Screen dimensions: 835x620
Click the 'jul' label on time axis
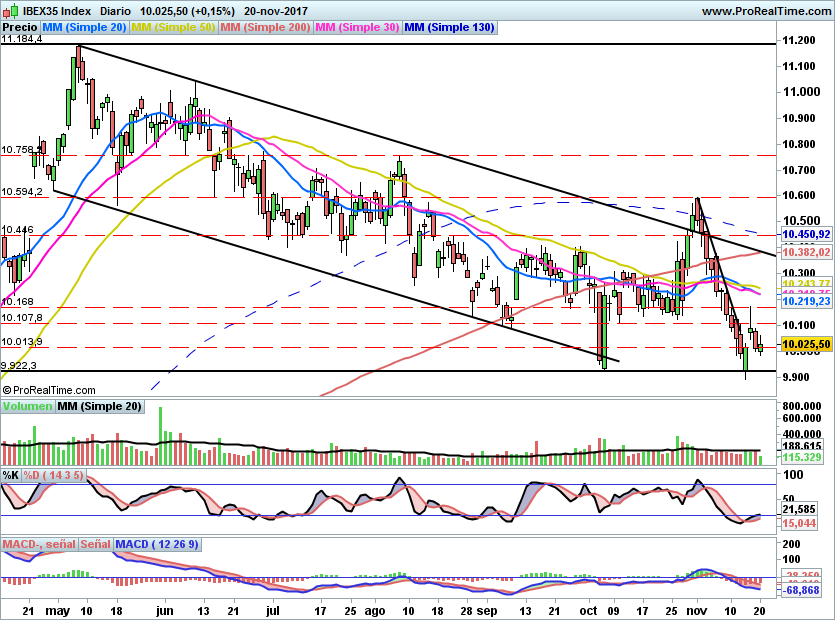272,610
